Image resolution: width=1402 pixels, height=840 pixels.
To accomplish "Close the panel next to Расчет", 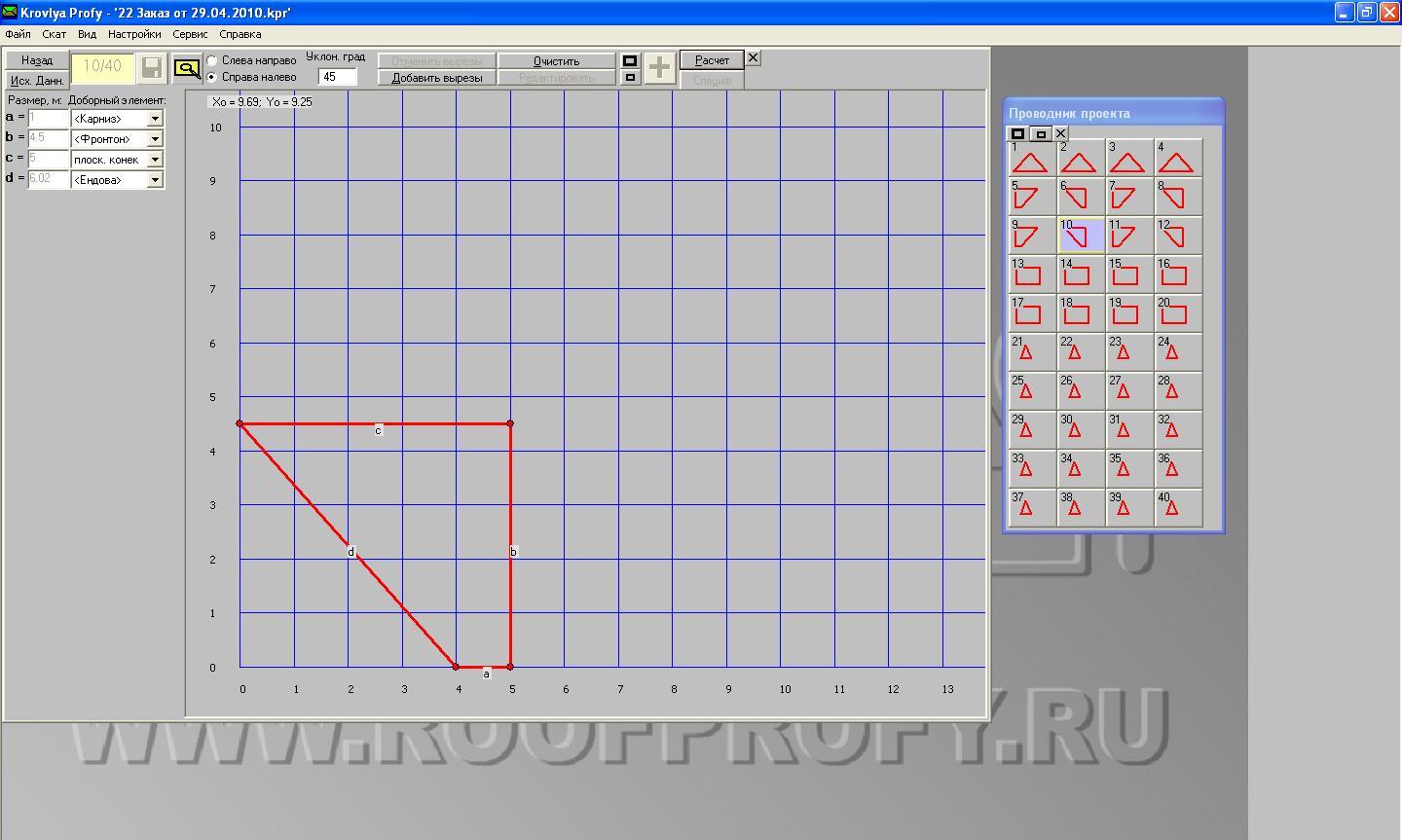I will click(x=753, y=58).
